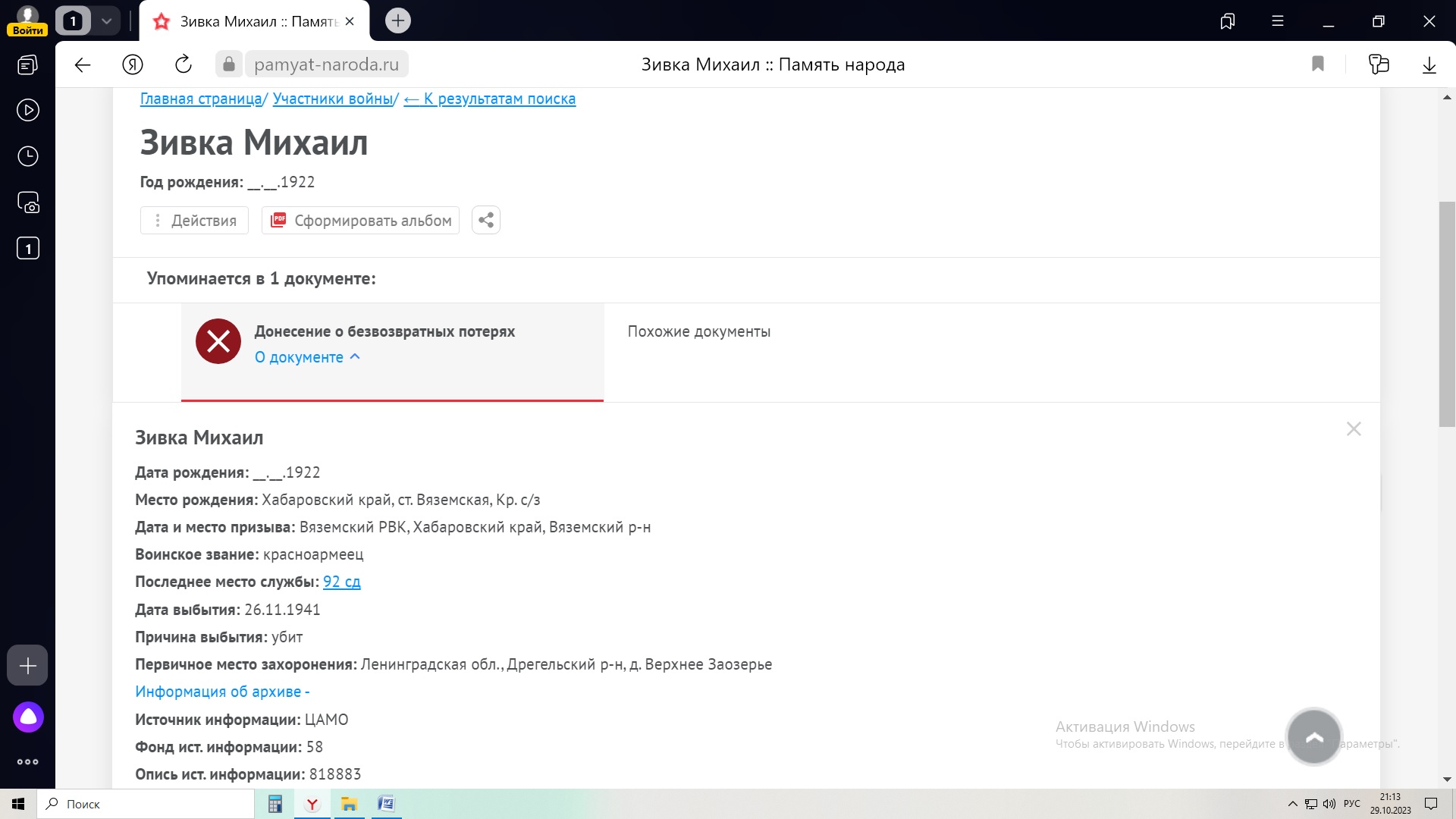Click 'Сформировать альбом' button

click(361, 221)
